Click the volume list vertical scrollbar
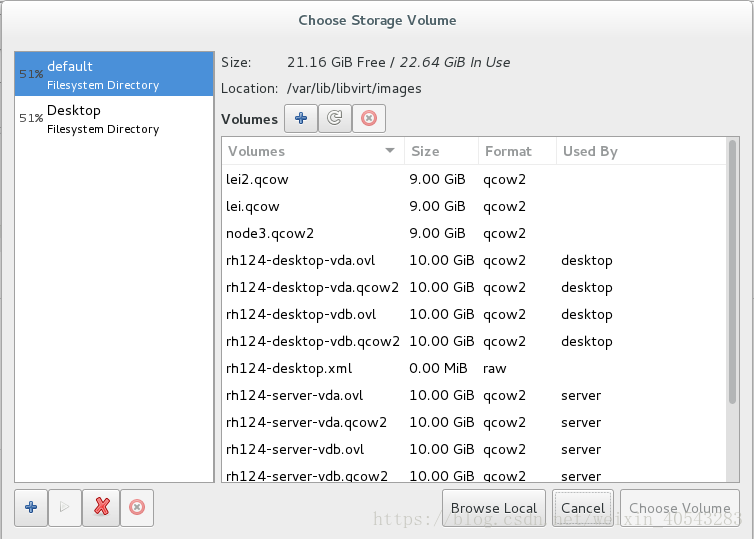The height and width of the screenshot is (539, 754). point(732,272)
